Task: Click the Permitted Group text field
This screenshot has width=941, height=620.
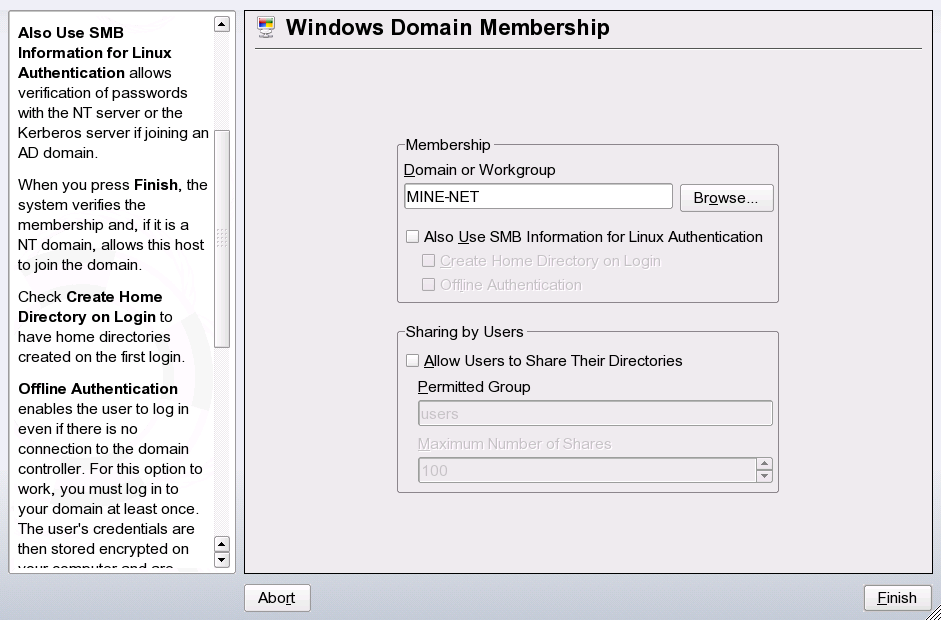Action: tap(594, 414)
